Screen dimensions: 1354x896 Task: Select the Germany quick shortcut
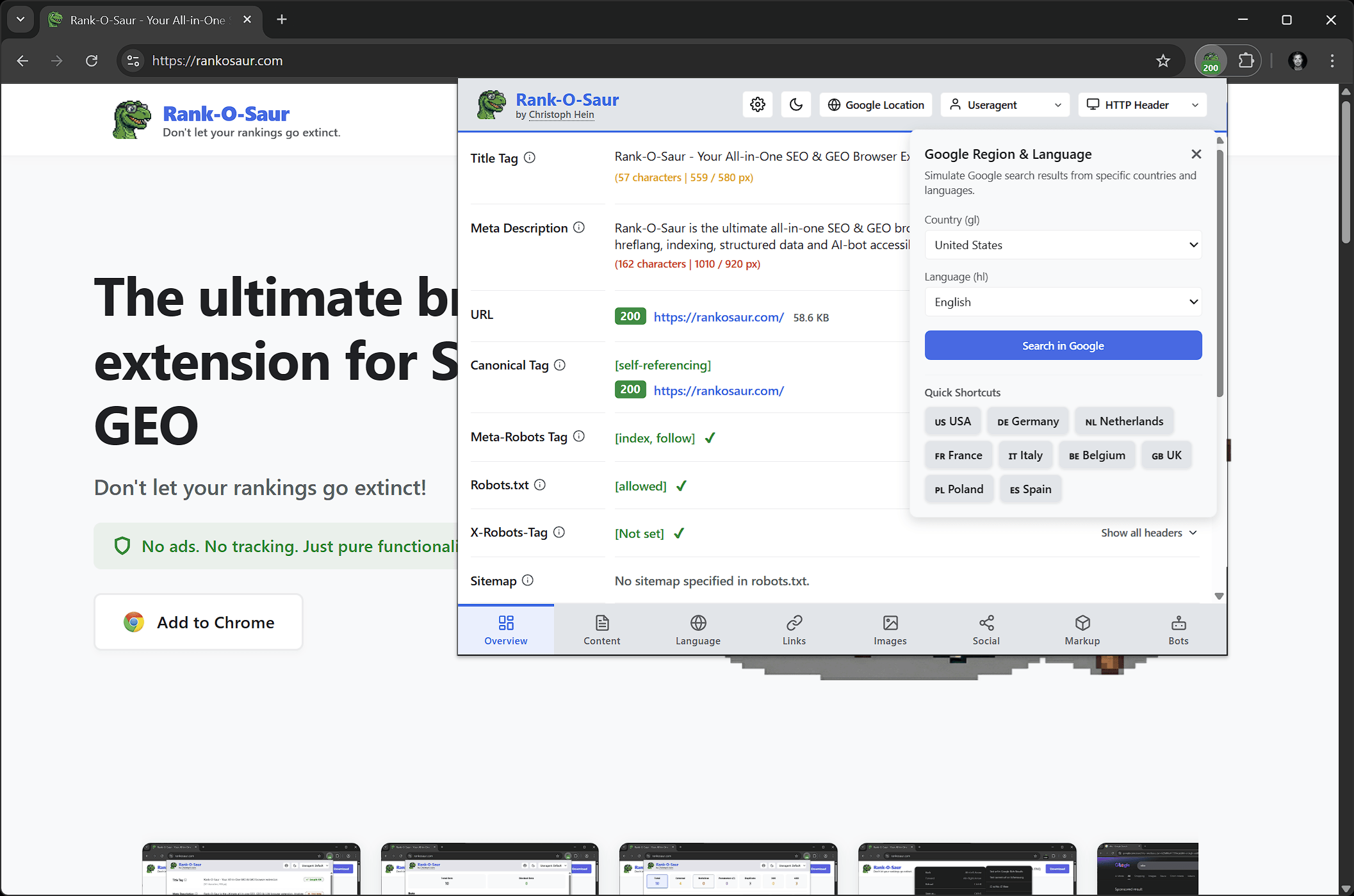[1027, 421]
